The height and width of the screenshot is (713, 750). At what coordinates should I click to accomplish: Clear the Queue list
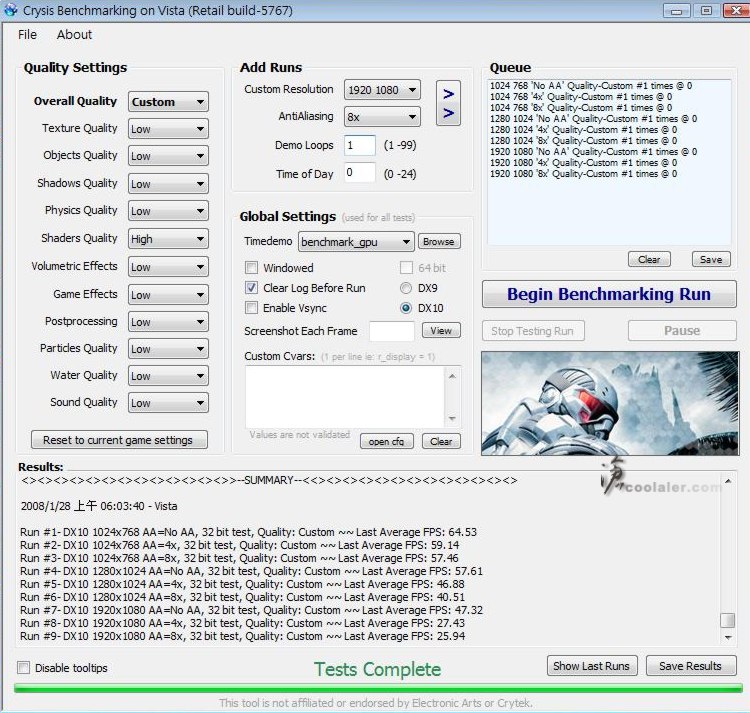pos(649,259)
